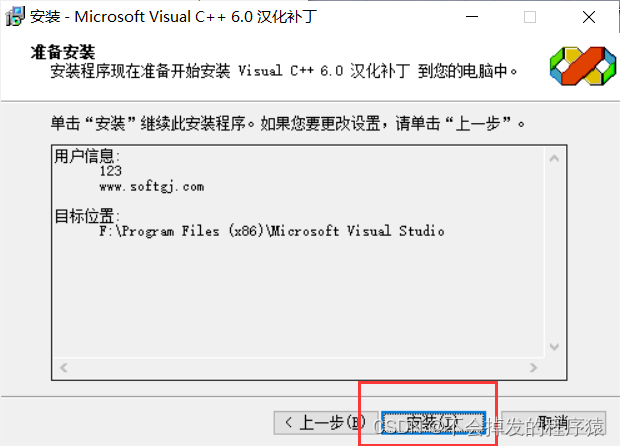Go back with the 上一步(B) button
The width and height of the screenshot is (620, 446).
tap(325, 423)
